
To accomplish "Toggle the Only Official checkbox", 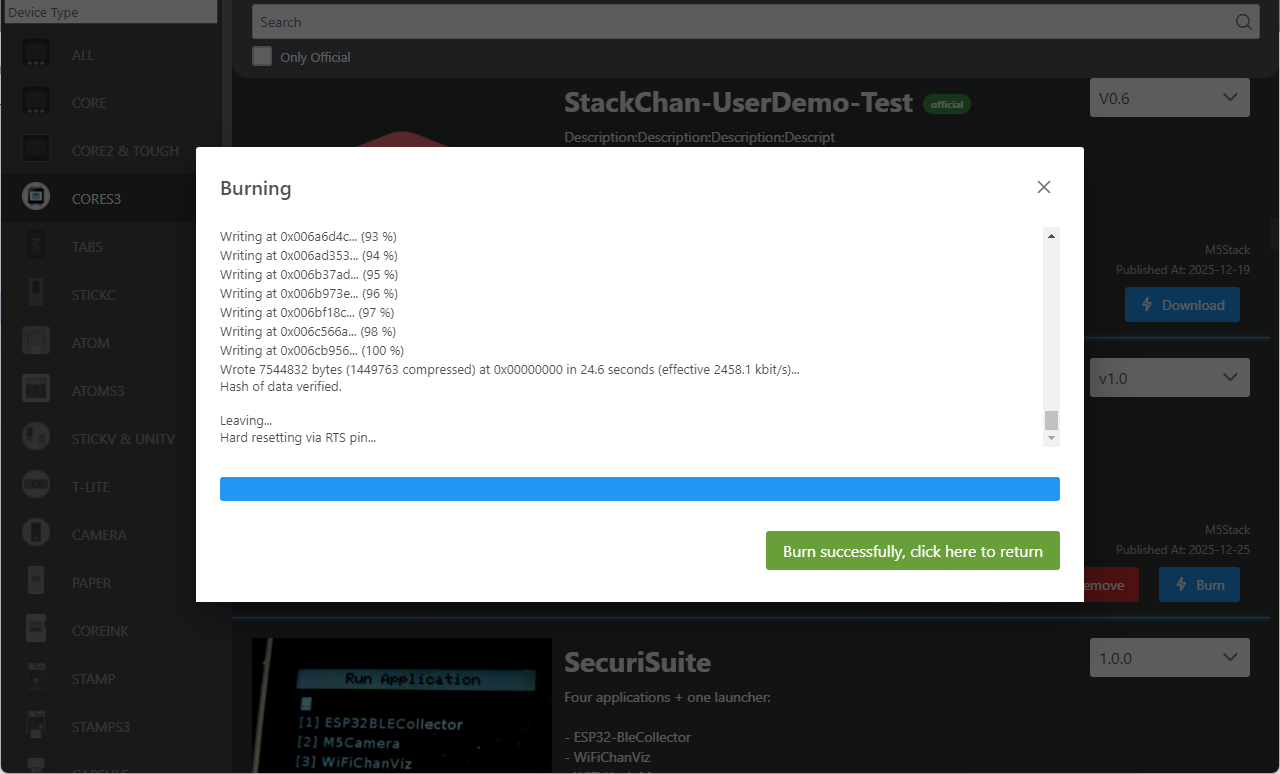I will (262, 56).
